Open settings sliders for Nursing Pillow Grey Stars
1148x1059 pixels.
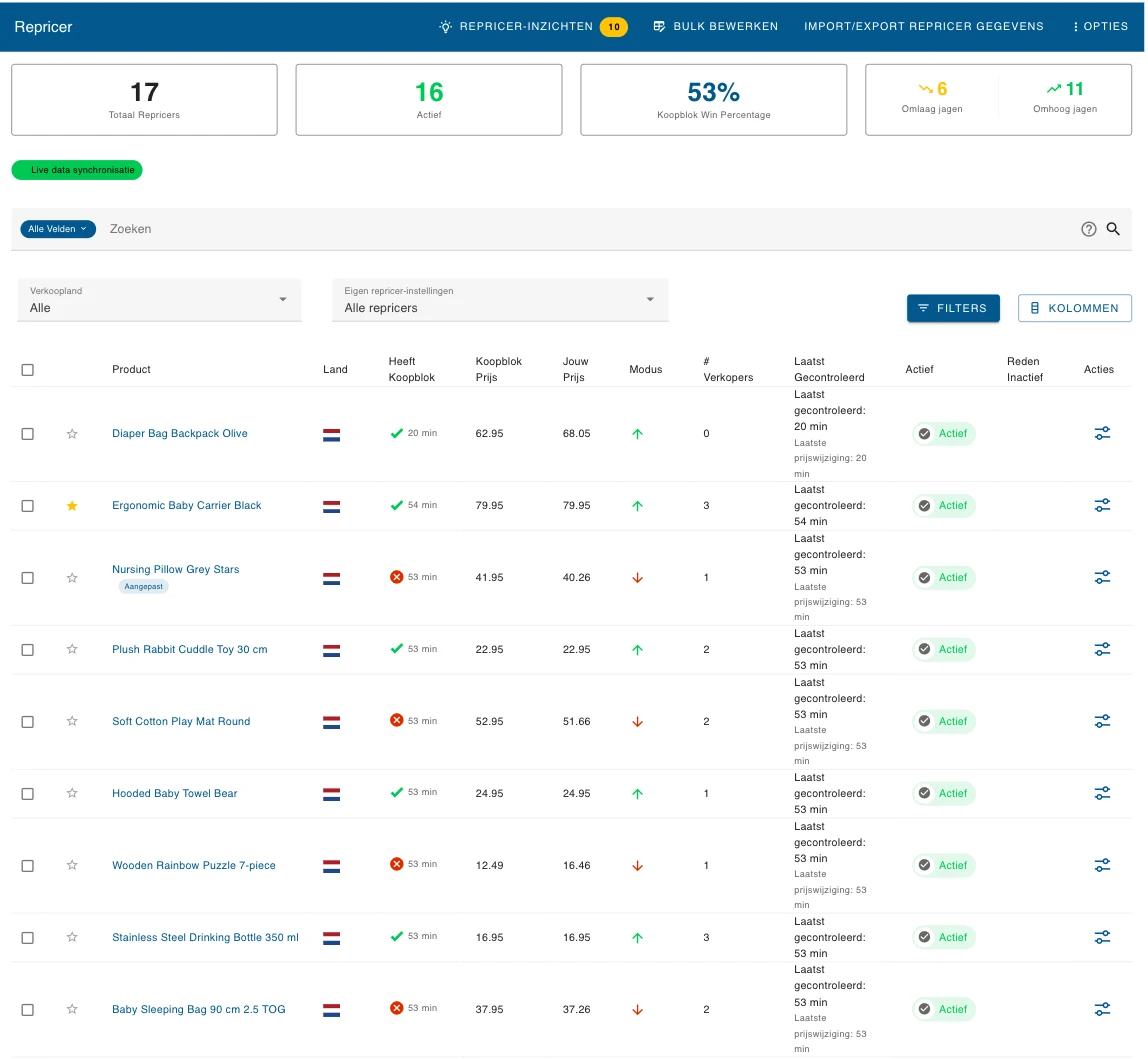(1102, 578)
